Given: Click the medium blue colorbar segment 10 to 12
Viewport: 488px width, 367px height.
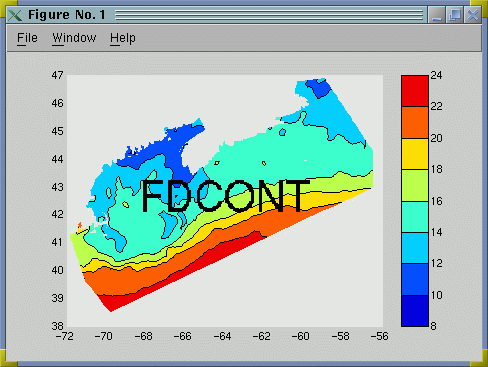Looking at the screenshot, I should tap(415, 279).
